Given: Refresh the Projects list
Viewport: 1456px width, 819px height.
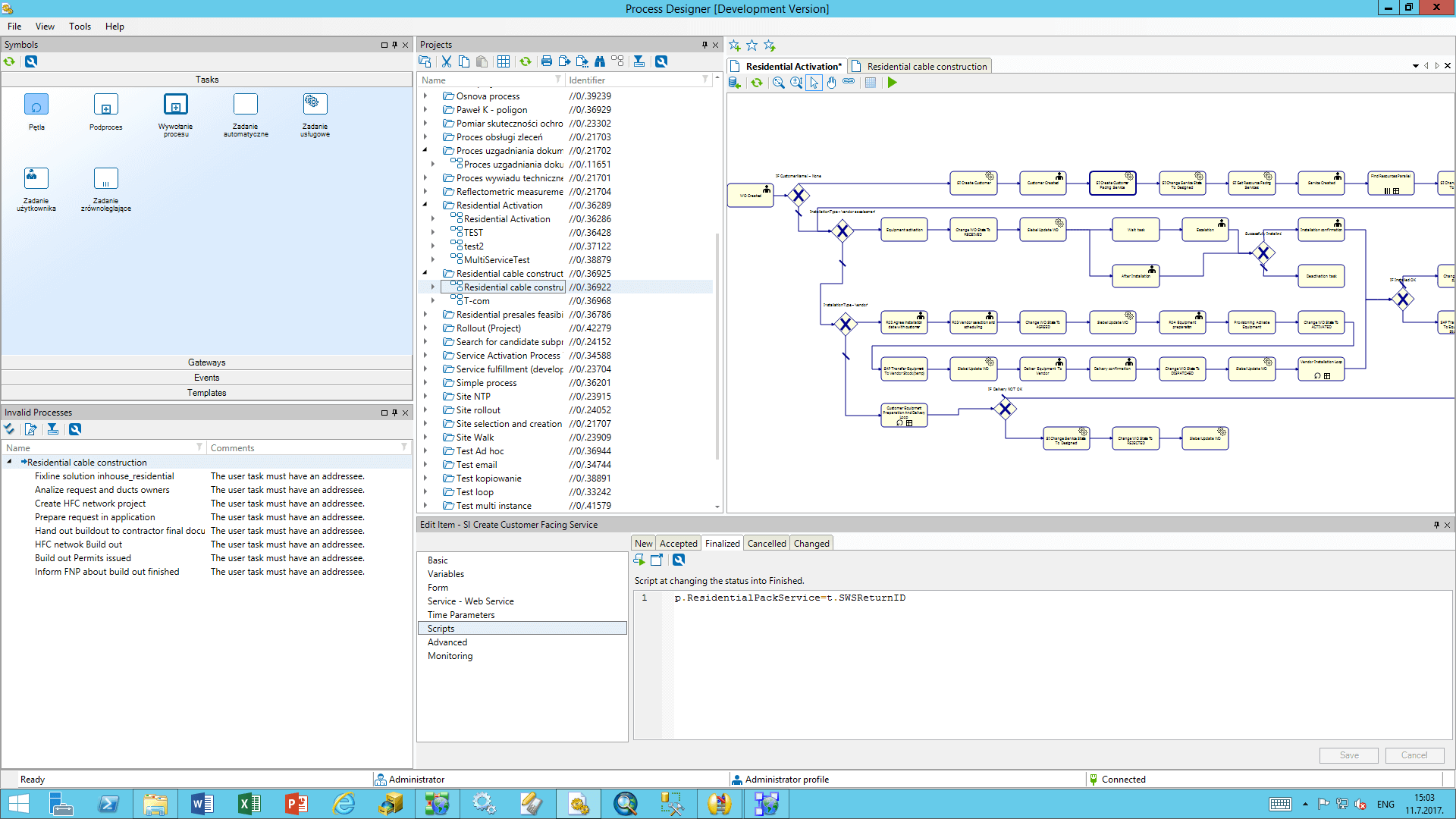Looking at the screenshot, I should (526, 61).
